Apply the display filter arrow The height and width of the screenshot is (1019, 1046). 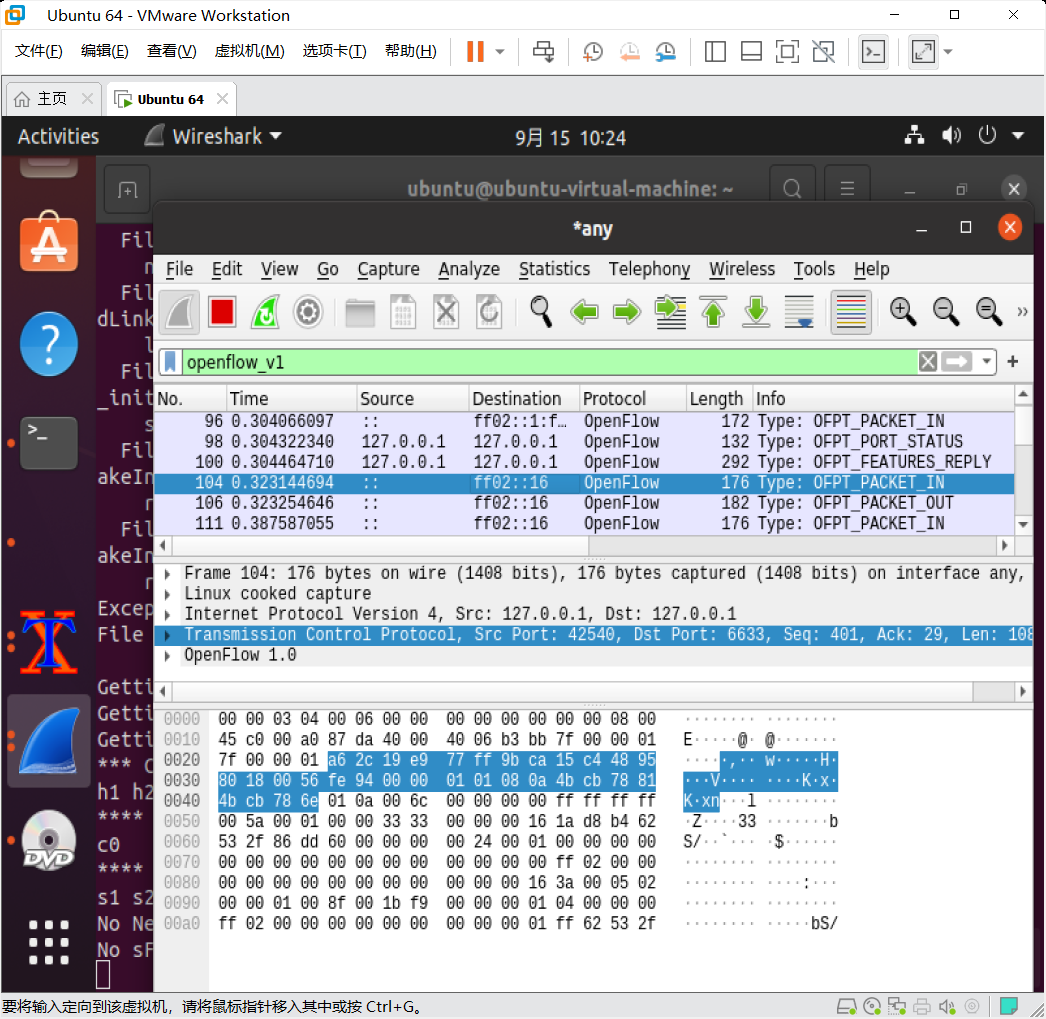tap(957, 361)
